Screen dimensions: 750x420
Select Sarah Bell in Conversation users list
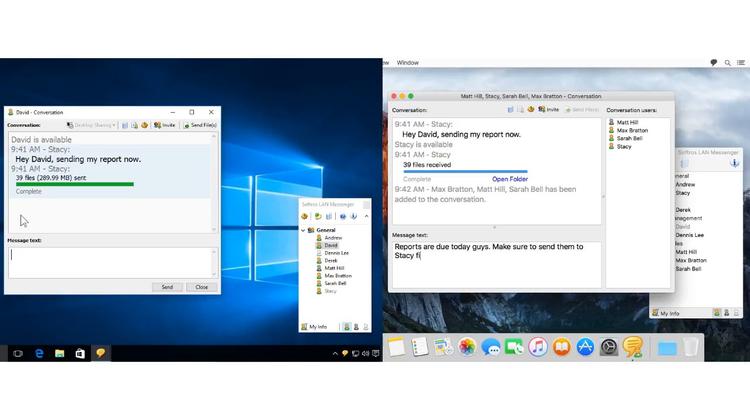[630, 138]
